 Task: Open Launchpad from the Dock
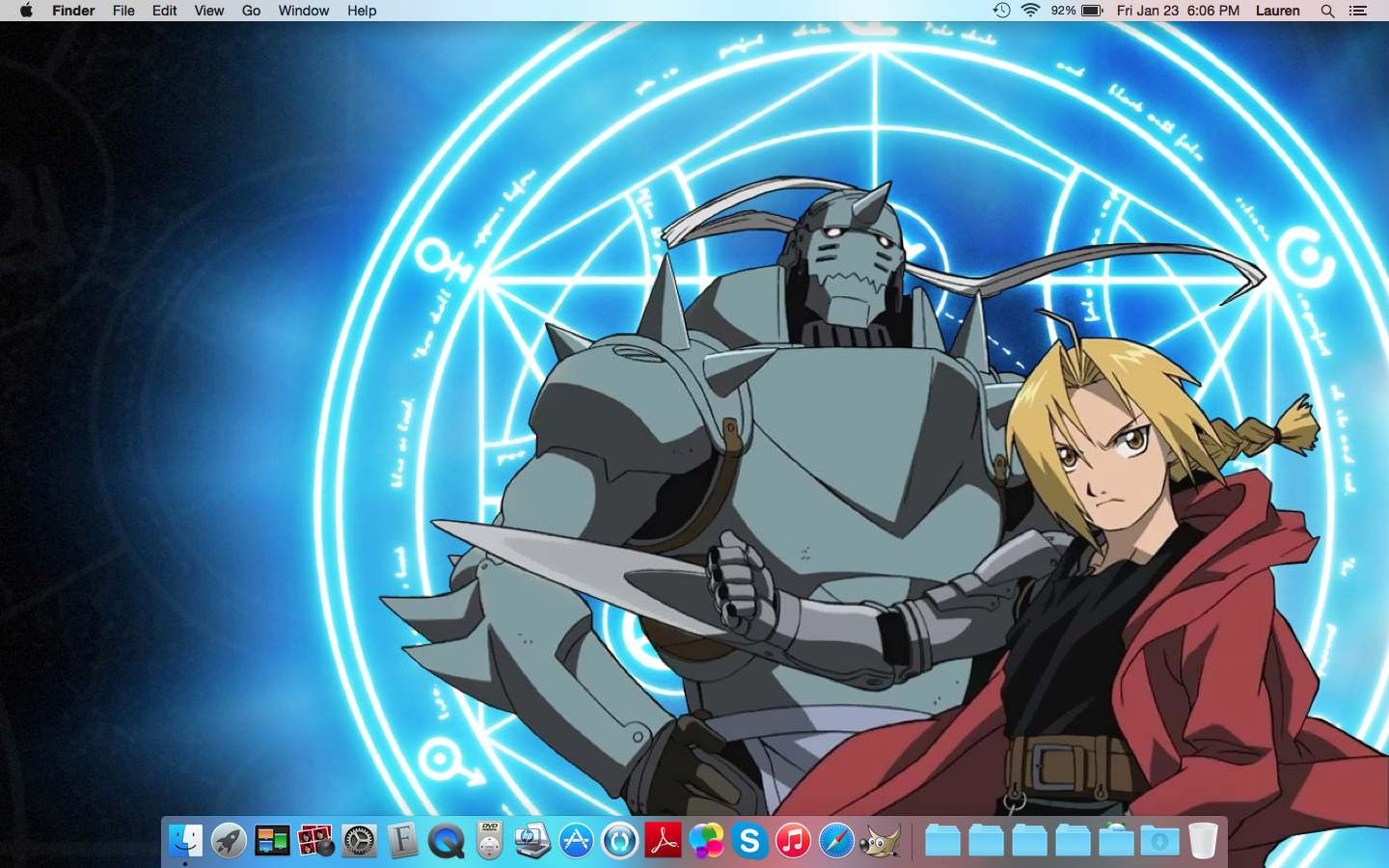click(x=229, y=841)
